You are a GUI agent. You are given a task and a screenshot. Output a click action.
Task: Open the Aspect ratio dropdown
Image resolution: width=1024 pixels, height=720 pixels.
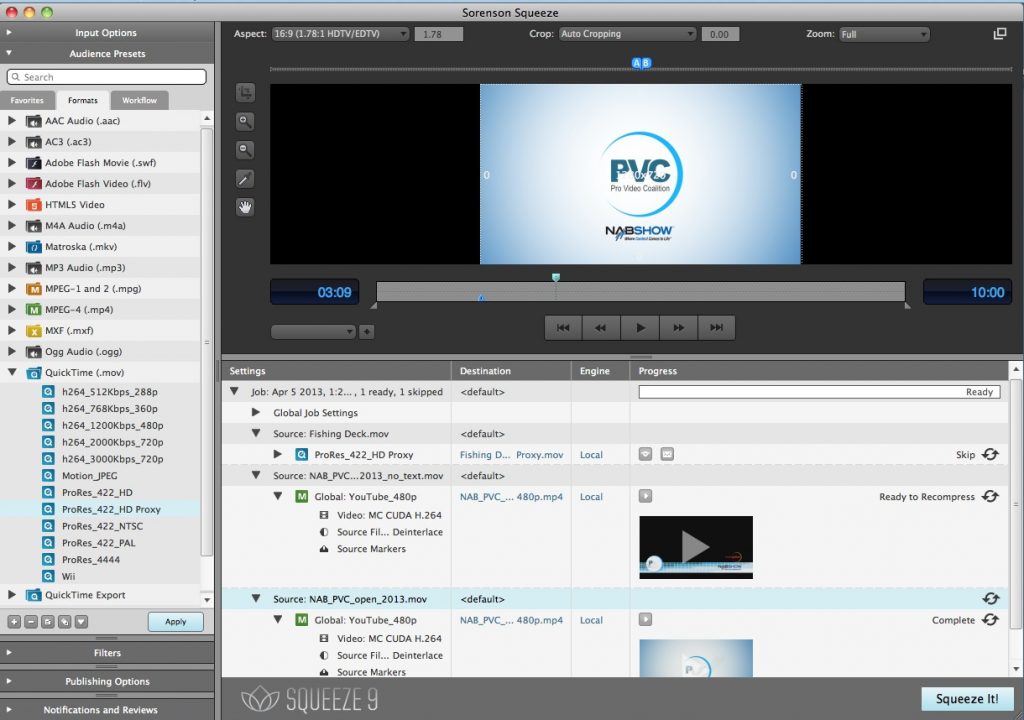[x=340, y=34]
